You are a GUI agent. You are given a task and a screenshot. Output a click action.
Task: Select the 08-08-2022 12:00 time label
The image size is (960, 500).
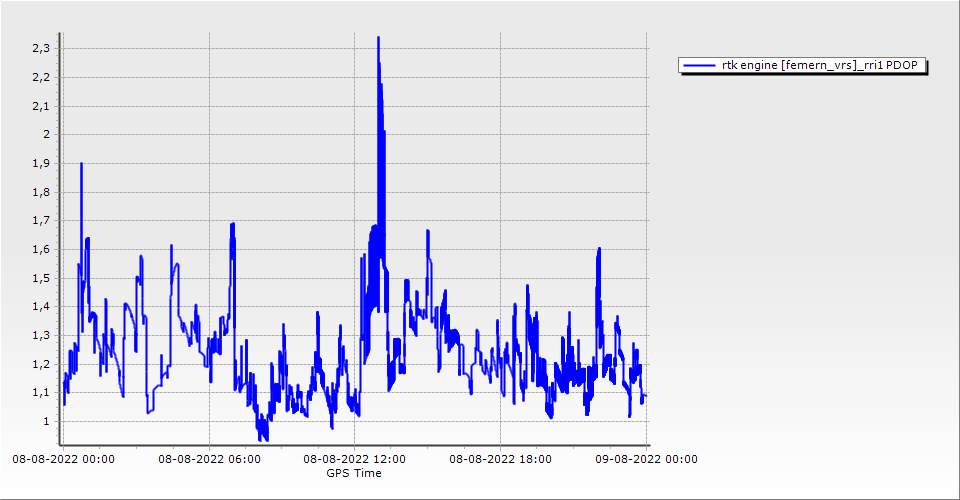coord(355,460)
